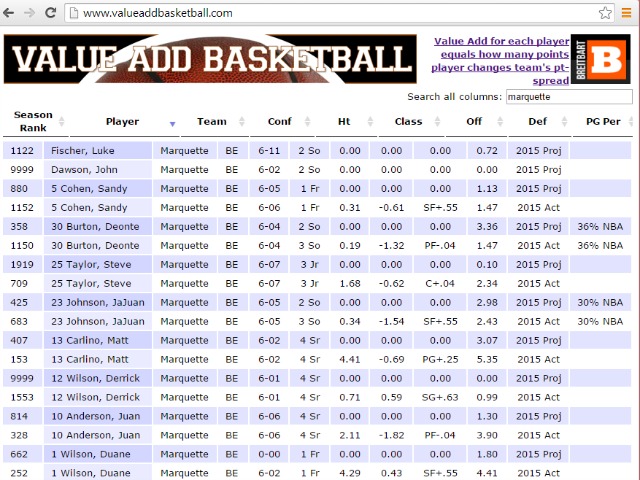Go forward with the browser forward arrow
This screenshot has width=640, height=480.
(29, 13)
